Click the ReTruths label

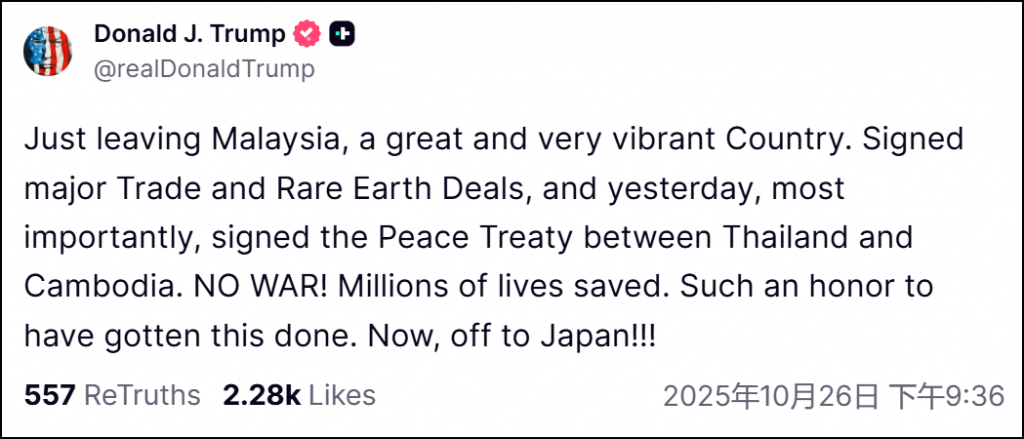(x=142, y=395)
